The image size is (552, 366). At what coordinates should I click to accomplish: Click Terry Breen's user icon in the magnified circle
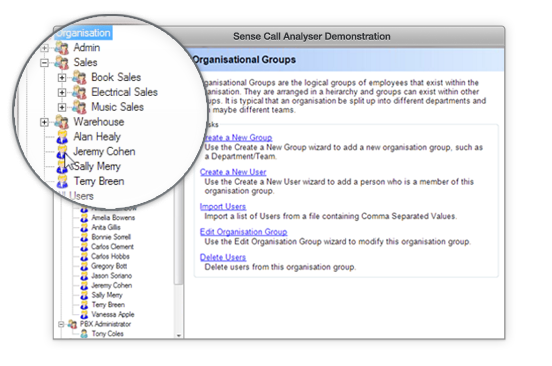(x=62, y=181)
